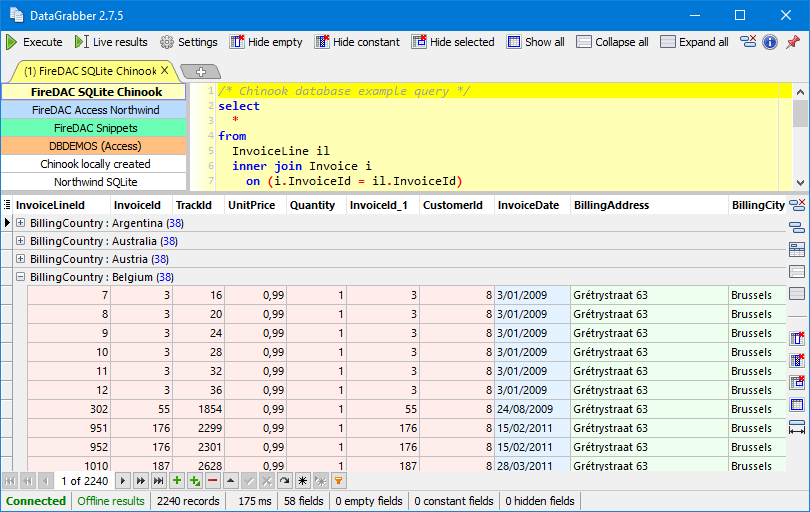Close the FireDAC SQLite Chinook tab
Viewport: 810px width, 512px height.
tap(165, 70)
